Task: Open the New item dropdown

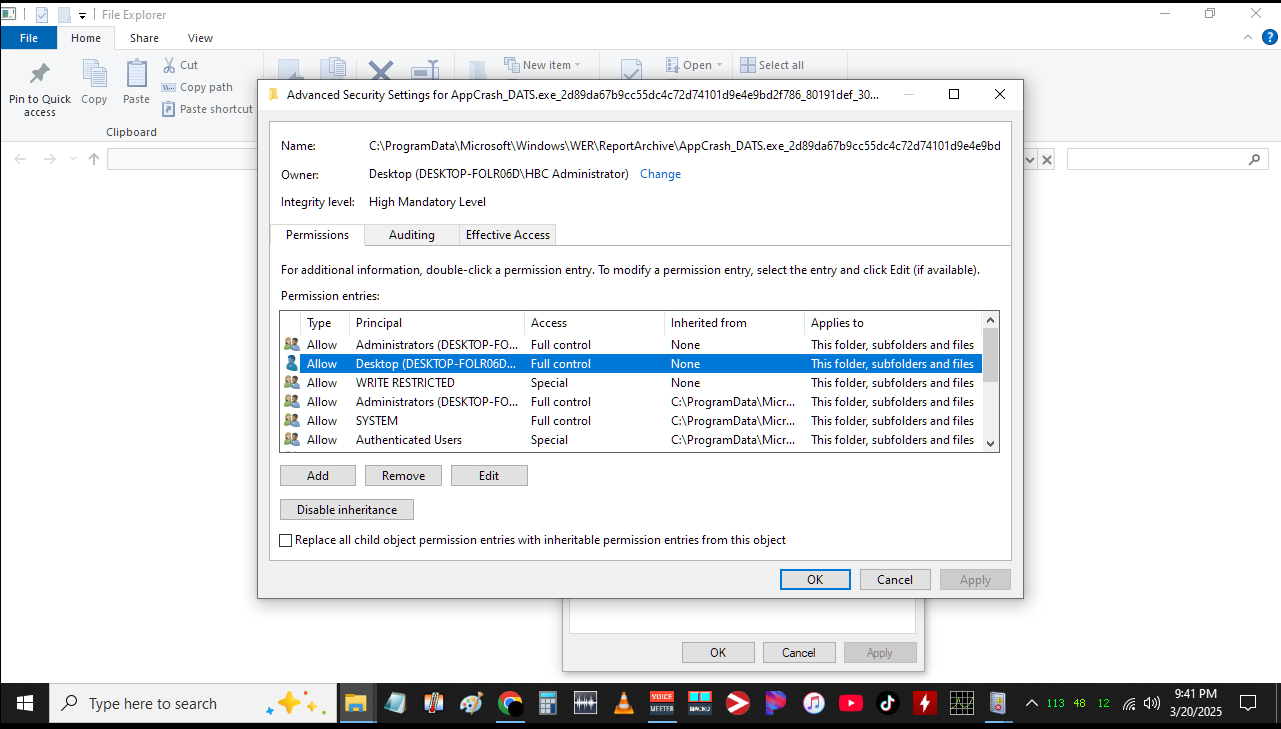Action: pyautogui.click(x=543, y=65)
